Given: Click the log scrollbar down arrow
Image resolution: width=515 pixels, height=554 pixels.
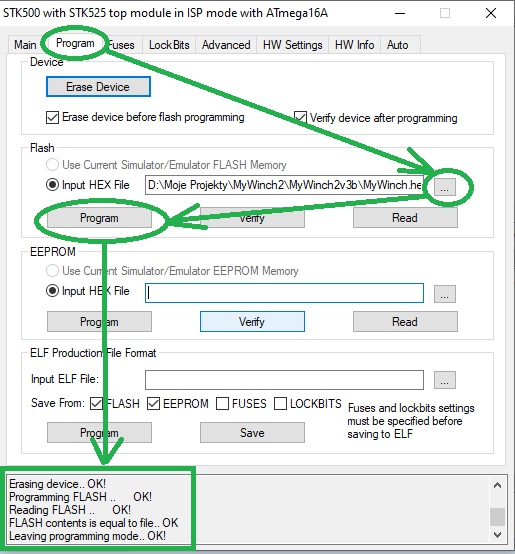Looking at the screenshot, I should (x=497, y=535).
